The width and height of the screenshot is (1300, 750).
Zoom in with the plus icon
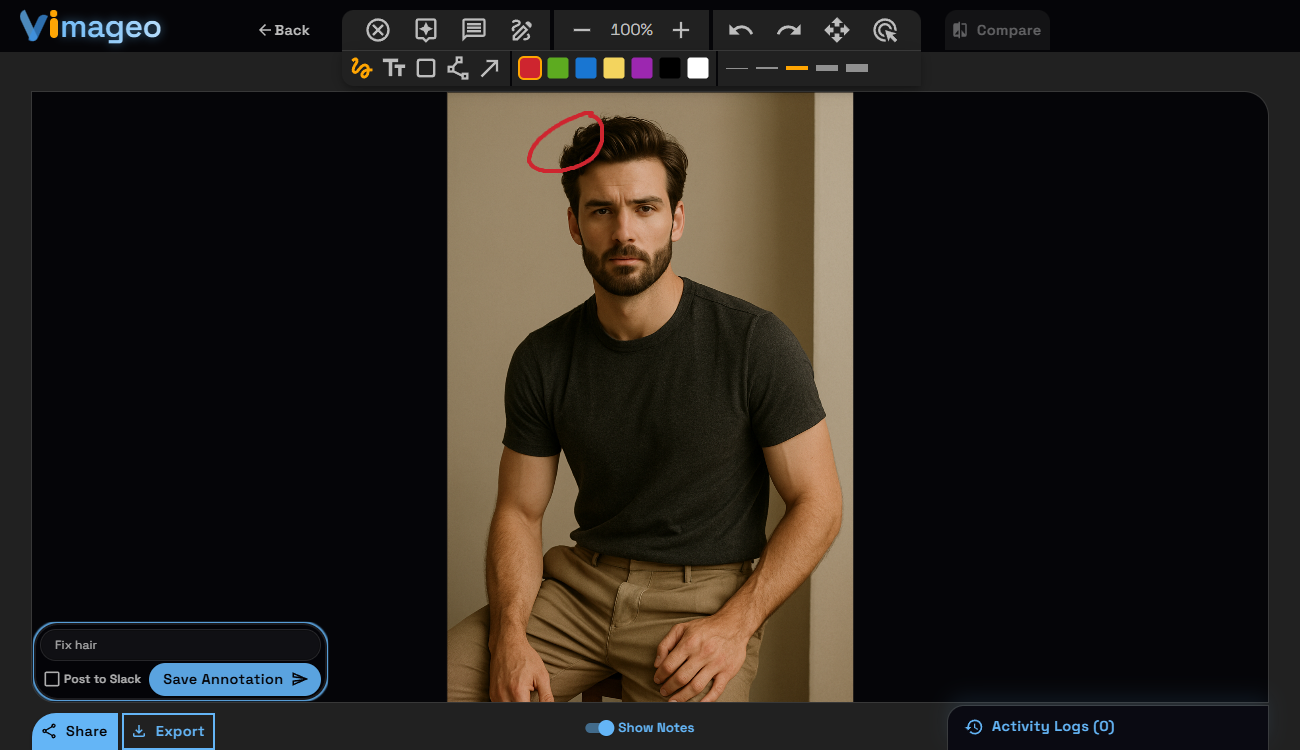click(681, 30)
